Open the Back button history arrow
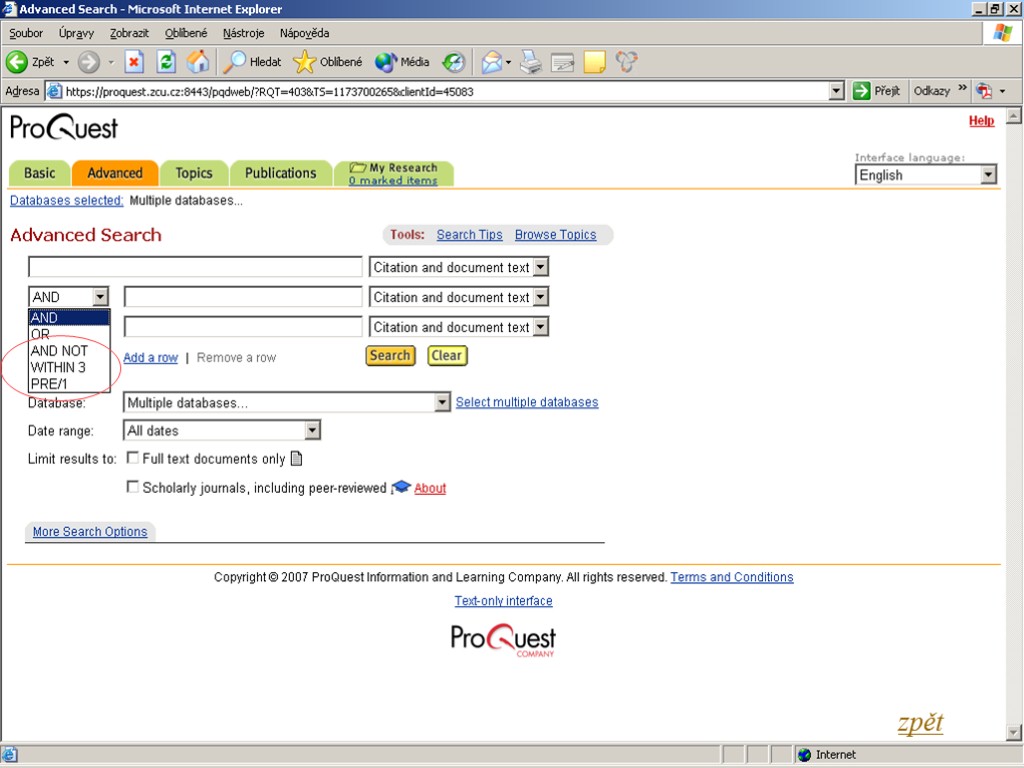This screenshot has height=768, width=1024. pos(66,63)
